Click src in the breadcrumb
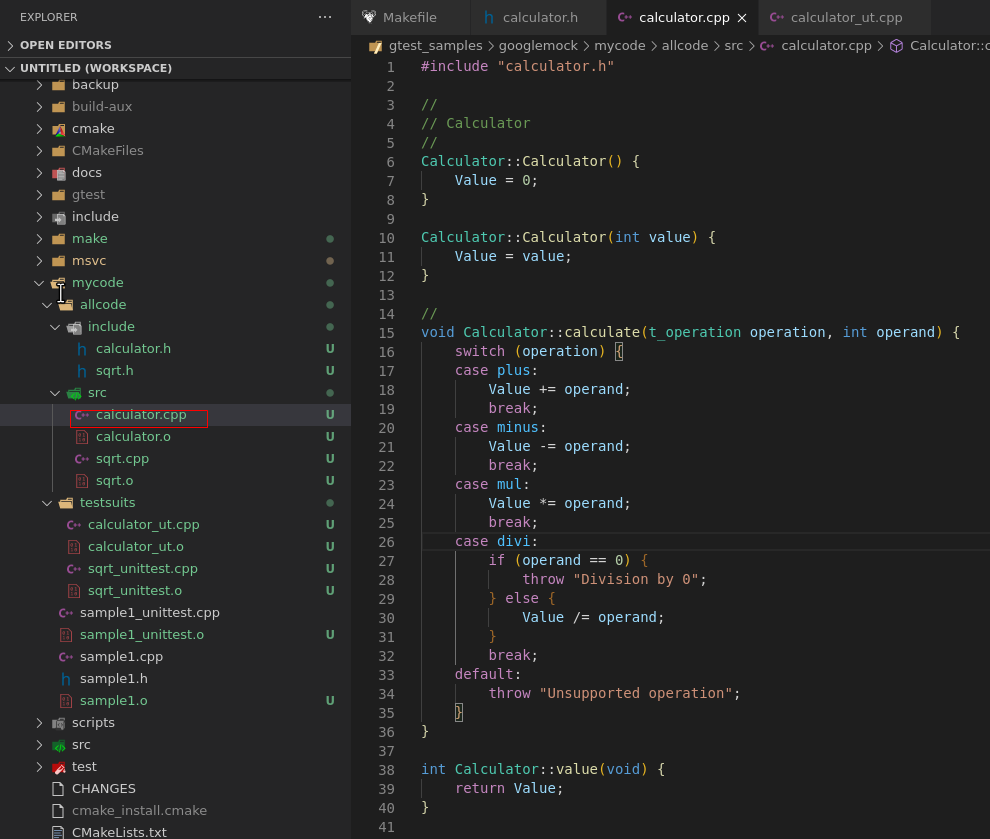Viewport: 990px width, 839px height. 733,46
